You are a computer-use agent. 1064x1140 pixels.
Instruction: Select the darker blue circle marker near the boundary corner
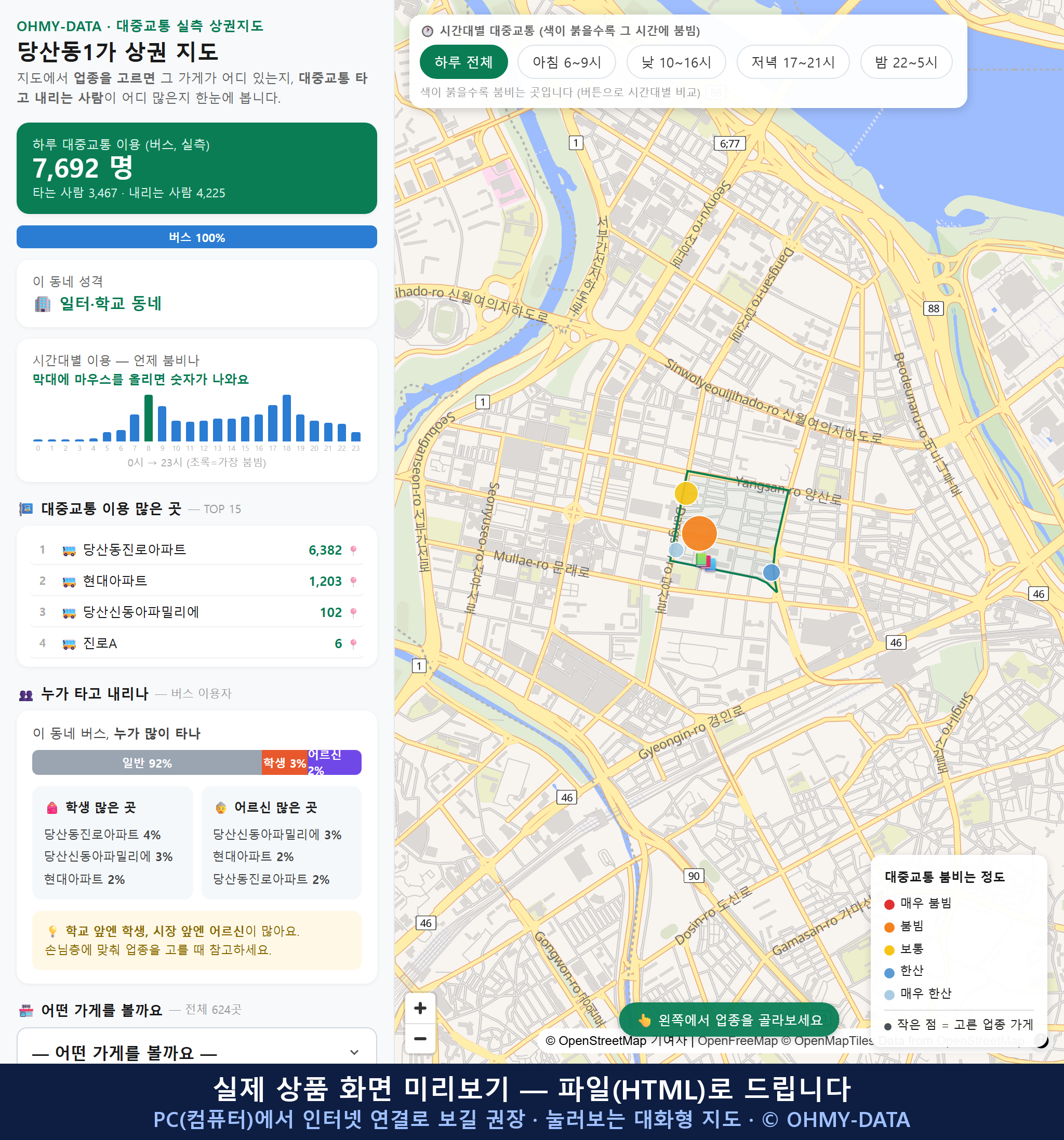772,572
